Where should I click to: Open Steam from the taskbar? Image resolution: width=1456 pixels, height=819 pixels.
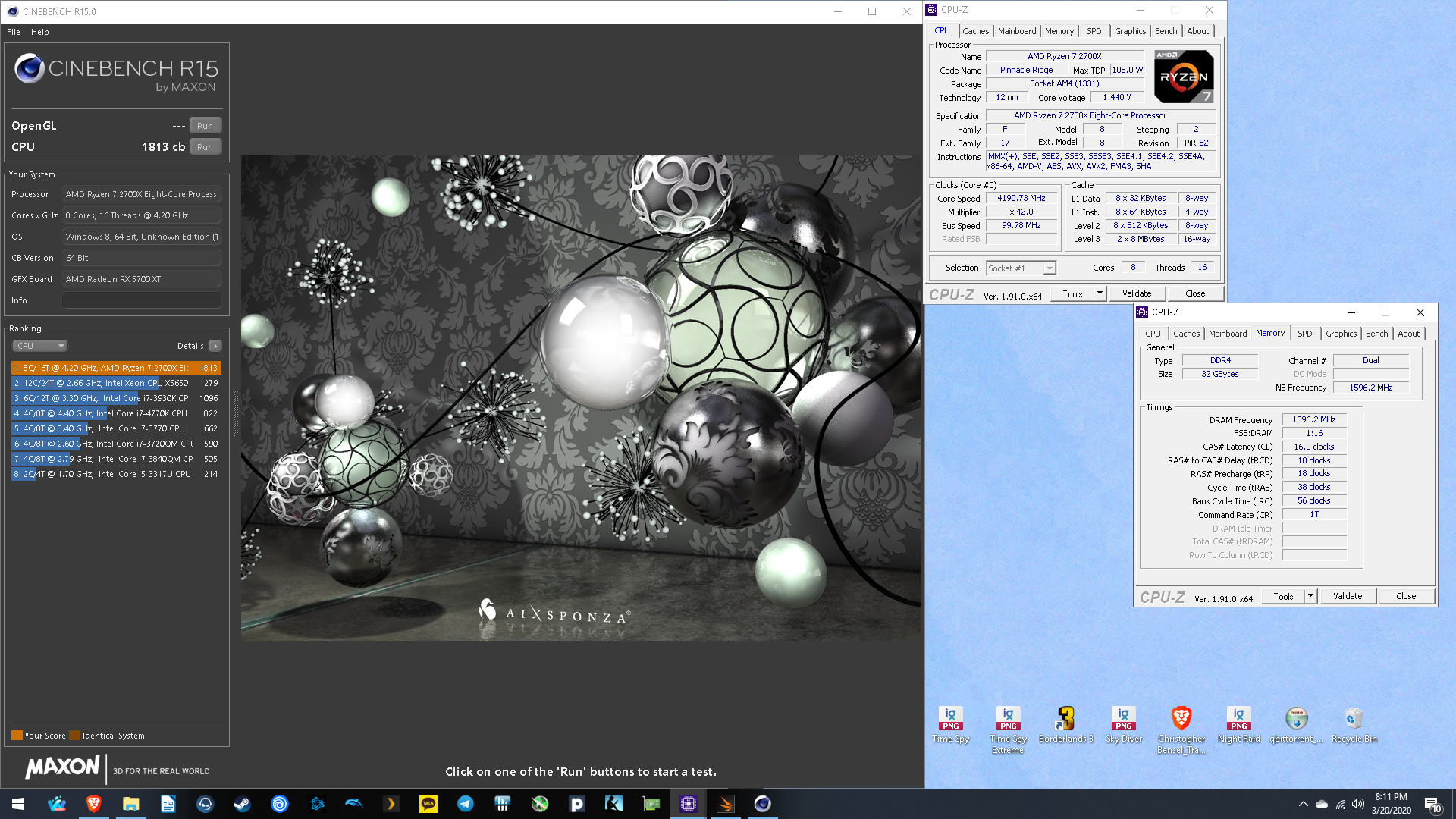(x=243, y=804)
